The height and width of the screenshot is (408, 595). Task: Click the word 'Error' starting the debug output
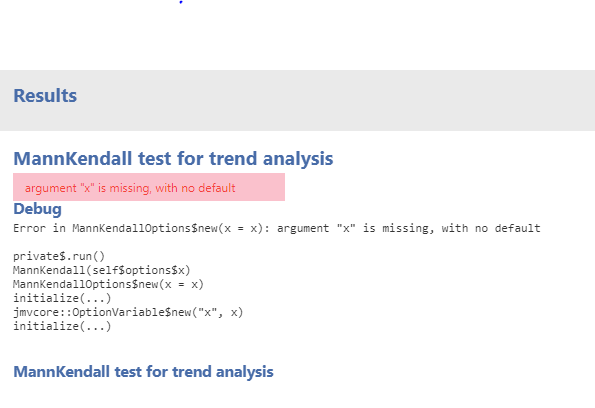[x=29, y=228]
